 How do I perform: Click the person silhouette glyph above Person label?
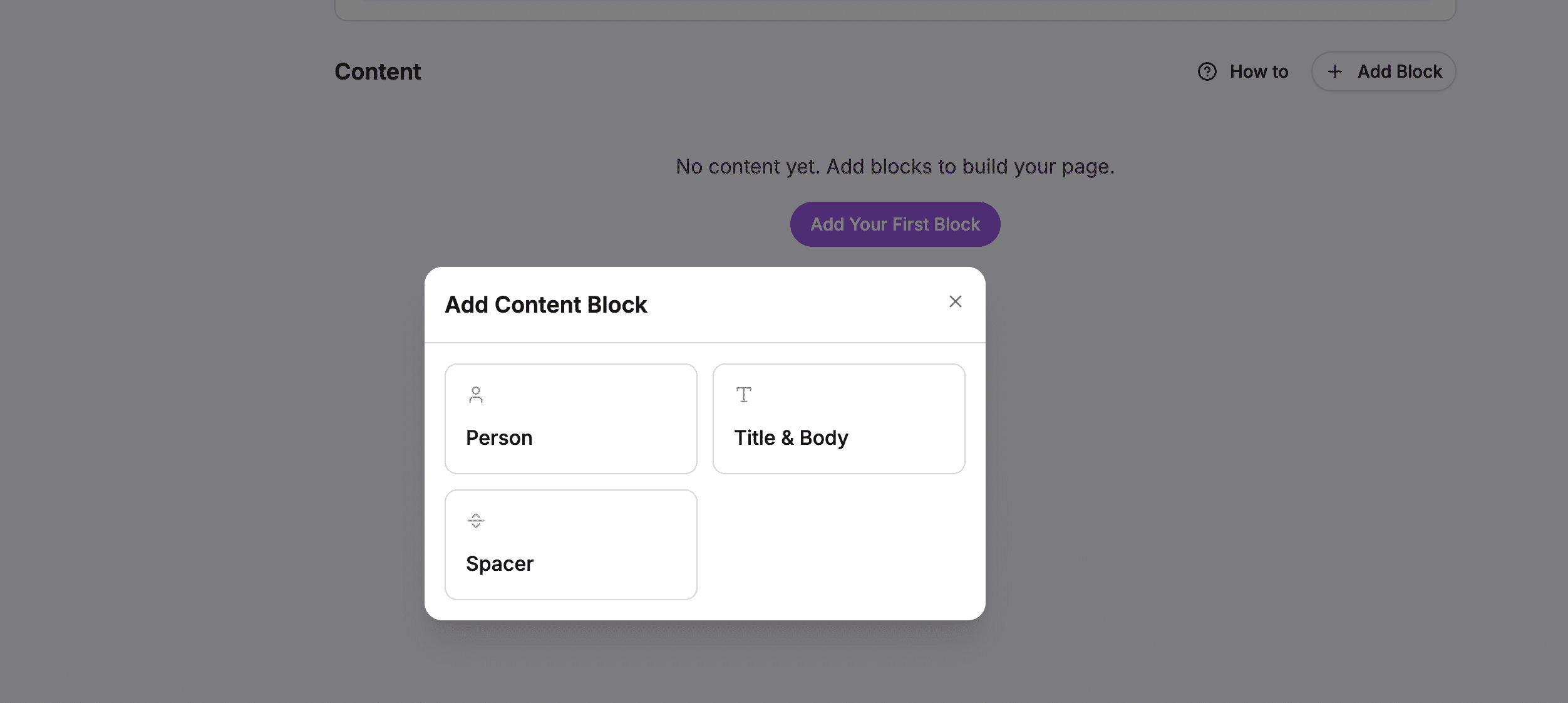[477, 395]
